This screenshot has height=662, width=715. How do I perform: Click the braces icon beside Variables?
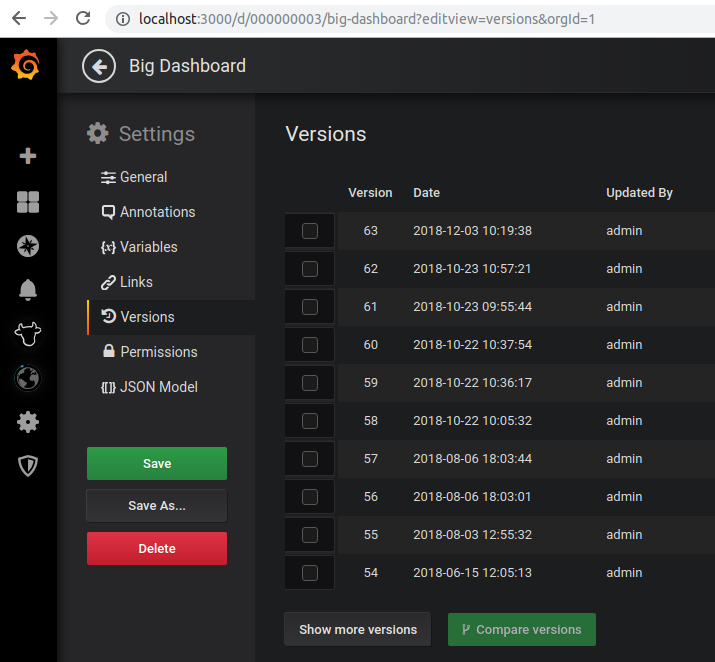(108, 248)
